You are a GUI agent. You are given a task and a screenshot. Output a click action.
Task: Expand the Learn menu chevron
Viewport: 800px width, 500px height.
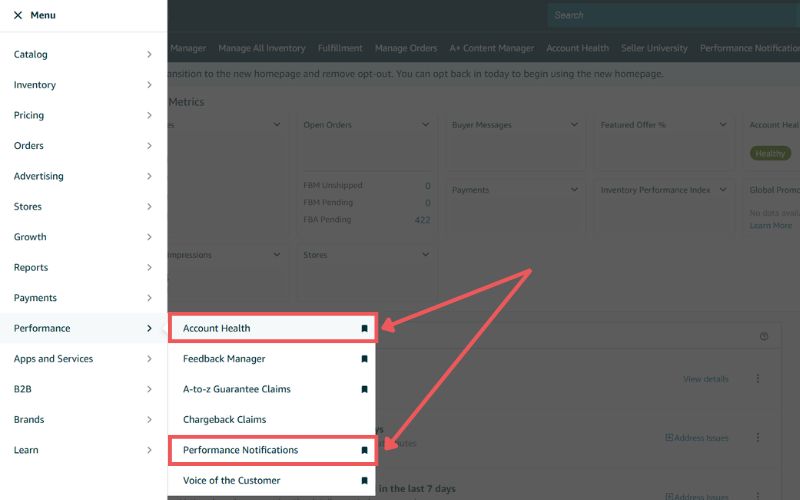(149, 450)
